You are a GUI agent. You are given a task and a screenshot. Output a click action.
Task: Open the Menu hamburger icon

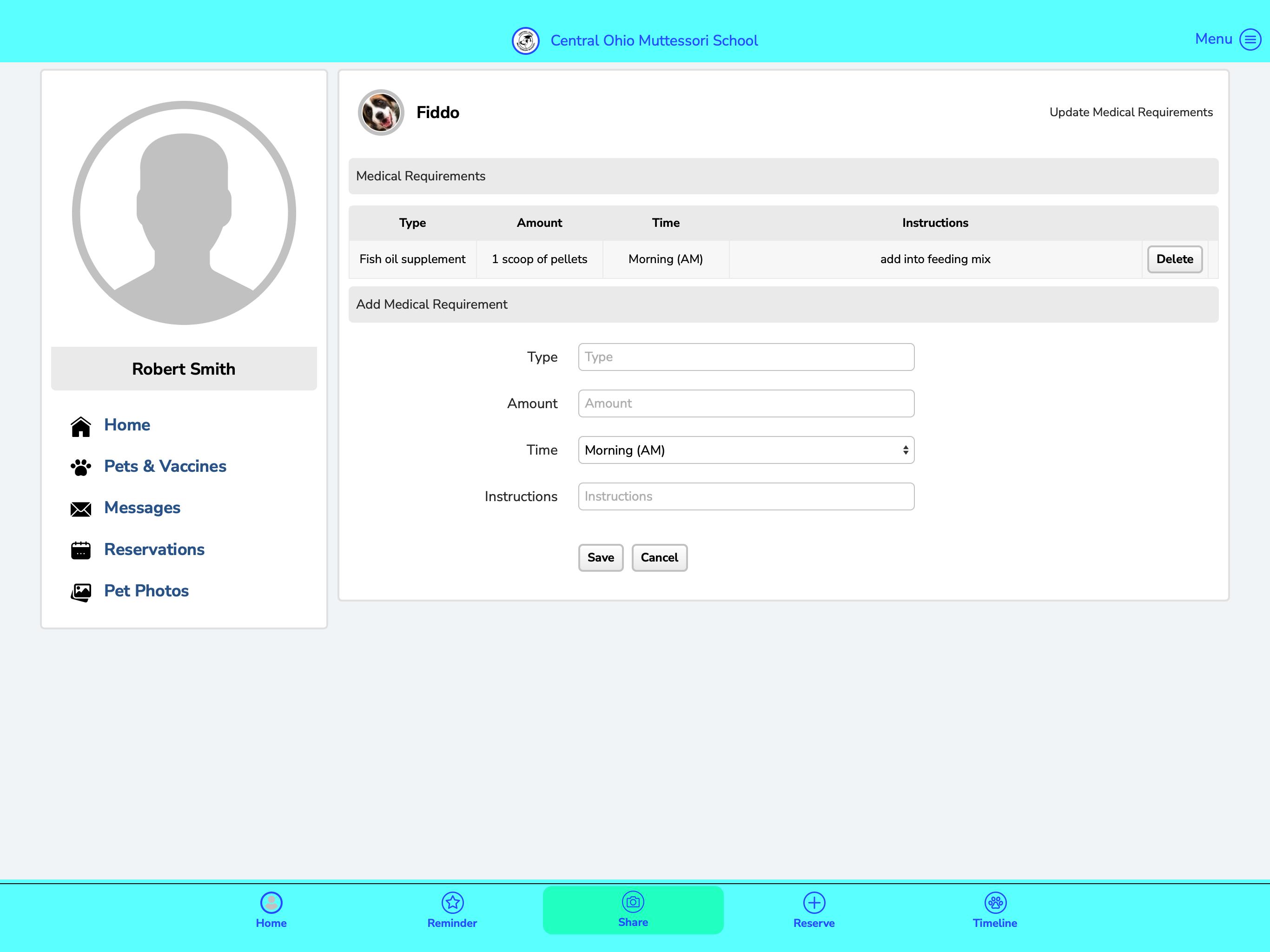point(1250,40)
